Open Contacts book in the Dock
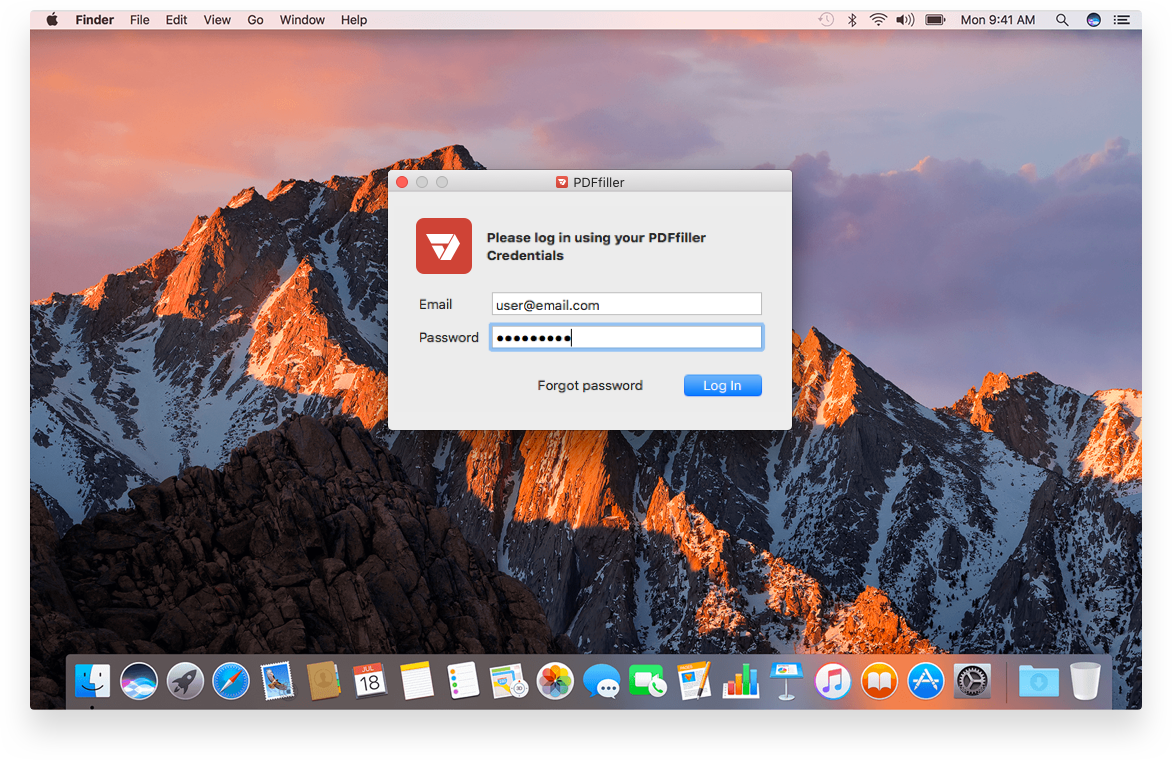1172x760 pixels. [324, 682]
